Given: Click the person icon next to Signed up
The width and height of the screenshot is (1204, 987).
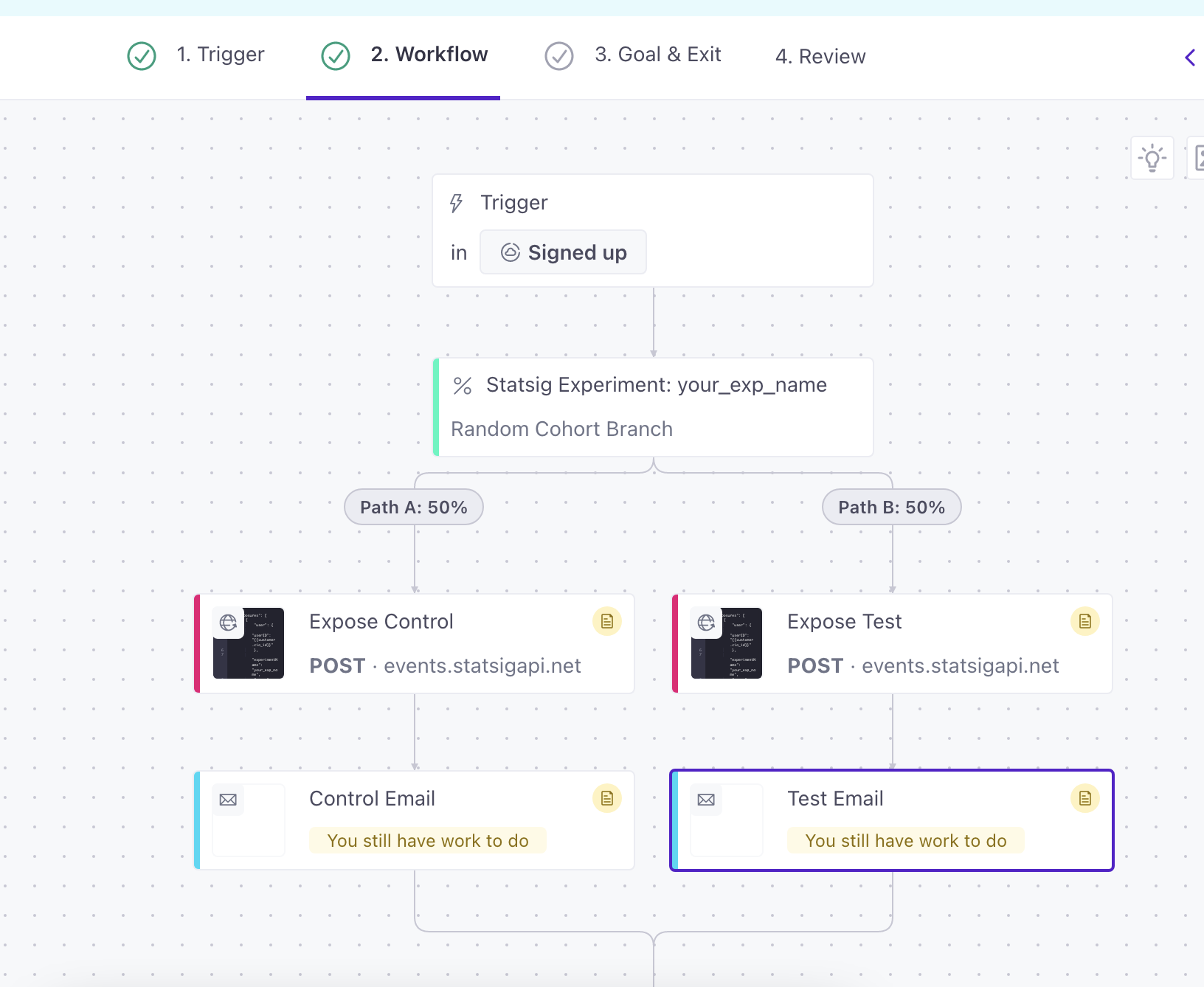Looking at the screenshot, I should point(512,252).
